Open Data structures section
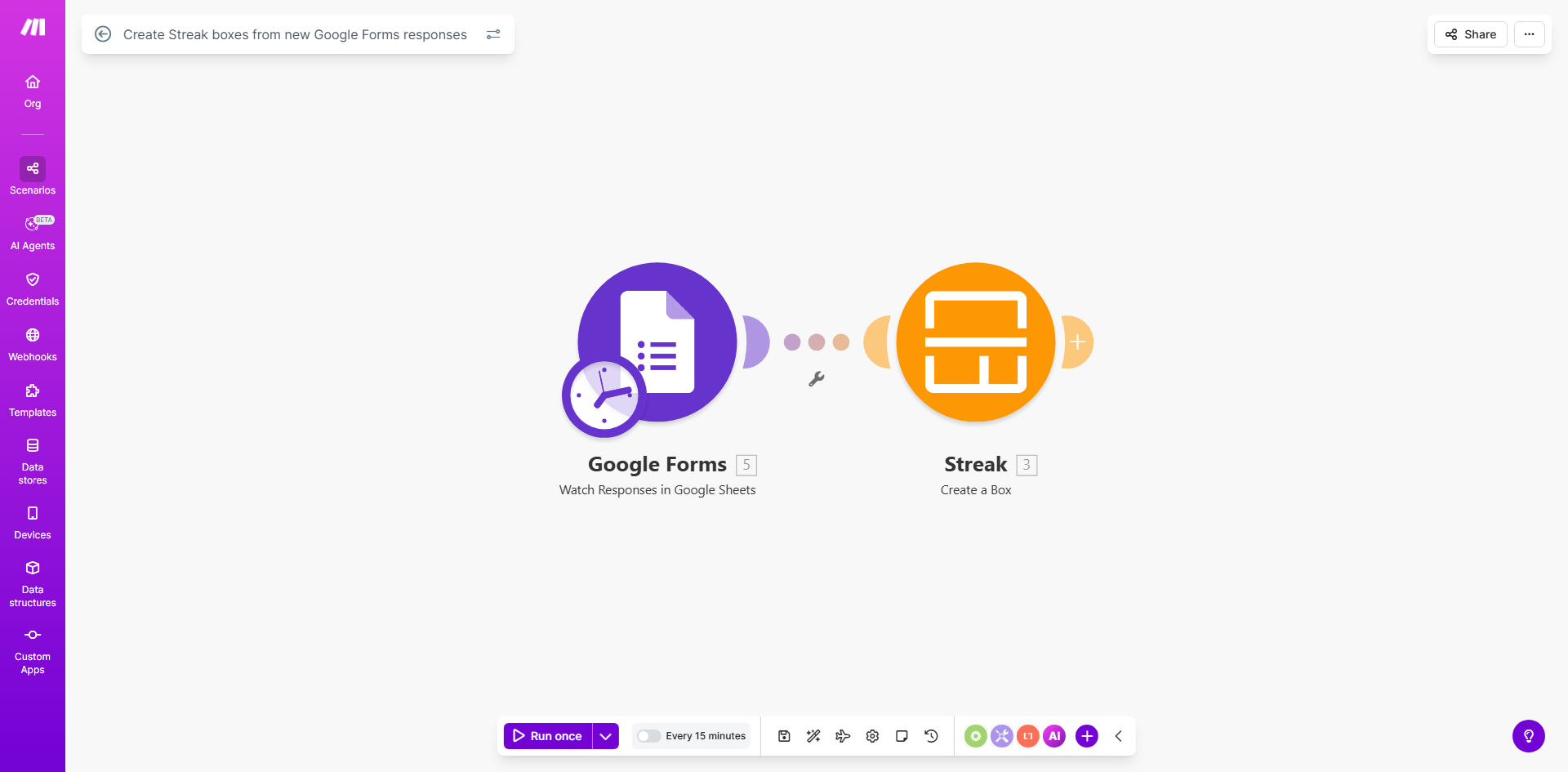Viewport: 1568px width, 772px height. (33, 584)
